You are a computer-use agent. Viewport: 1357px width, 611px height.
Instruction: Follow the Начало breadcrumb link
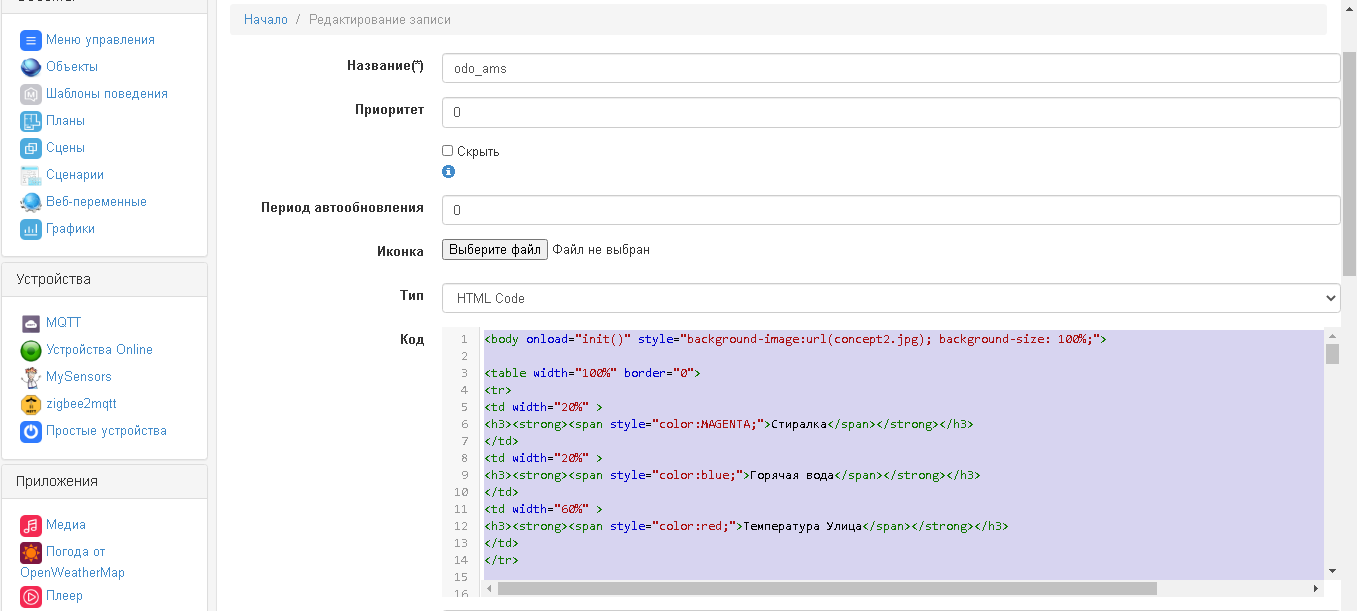[x=265, y=20]
